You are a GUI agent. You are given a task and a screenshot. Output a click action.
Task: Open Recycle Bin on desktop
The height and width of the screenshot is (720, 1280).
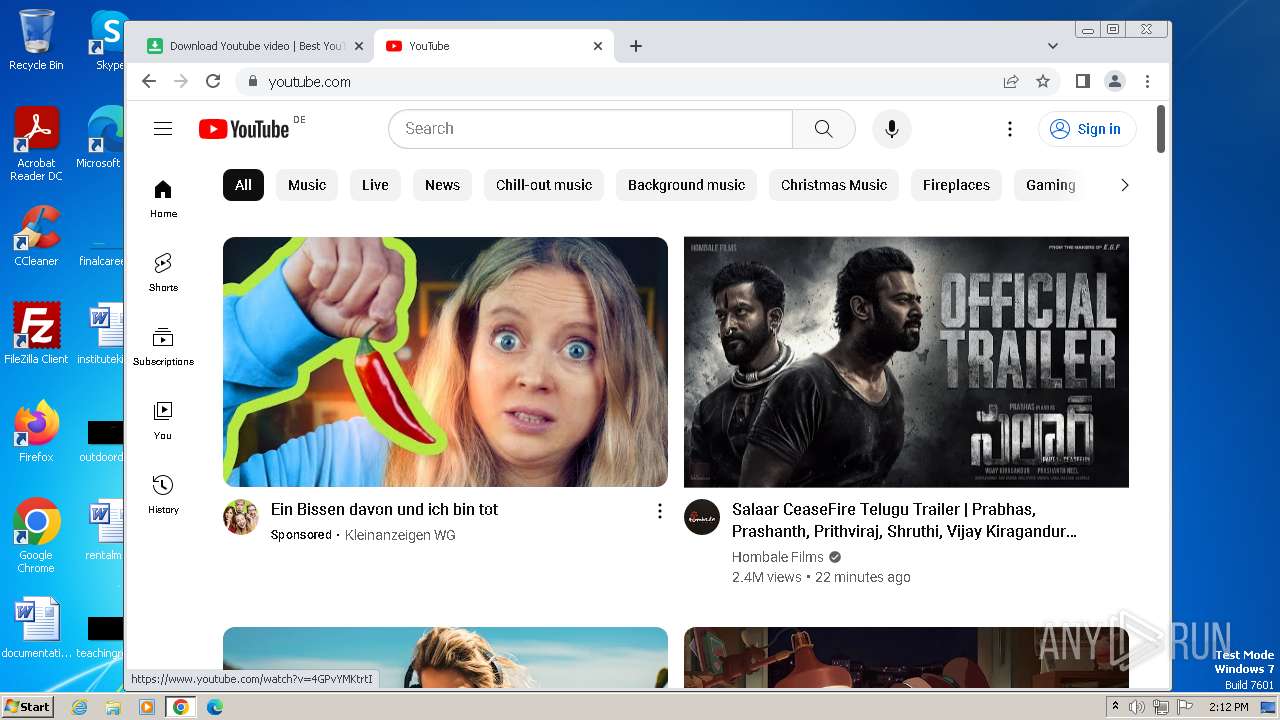pos(36,39)
